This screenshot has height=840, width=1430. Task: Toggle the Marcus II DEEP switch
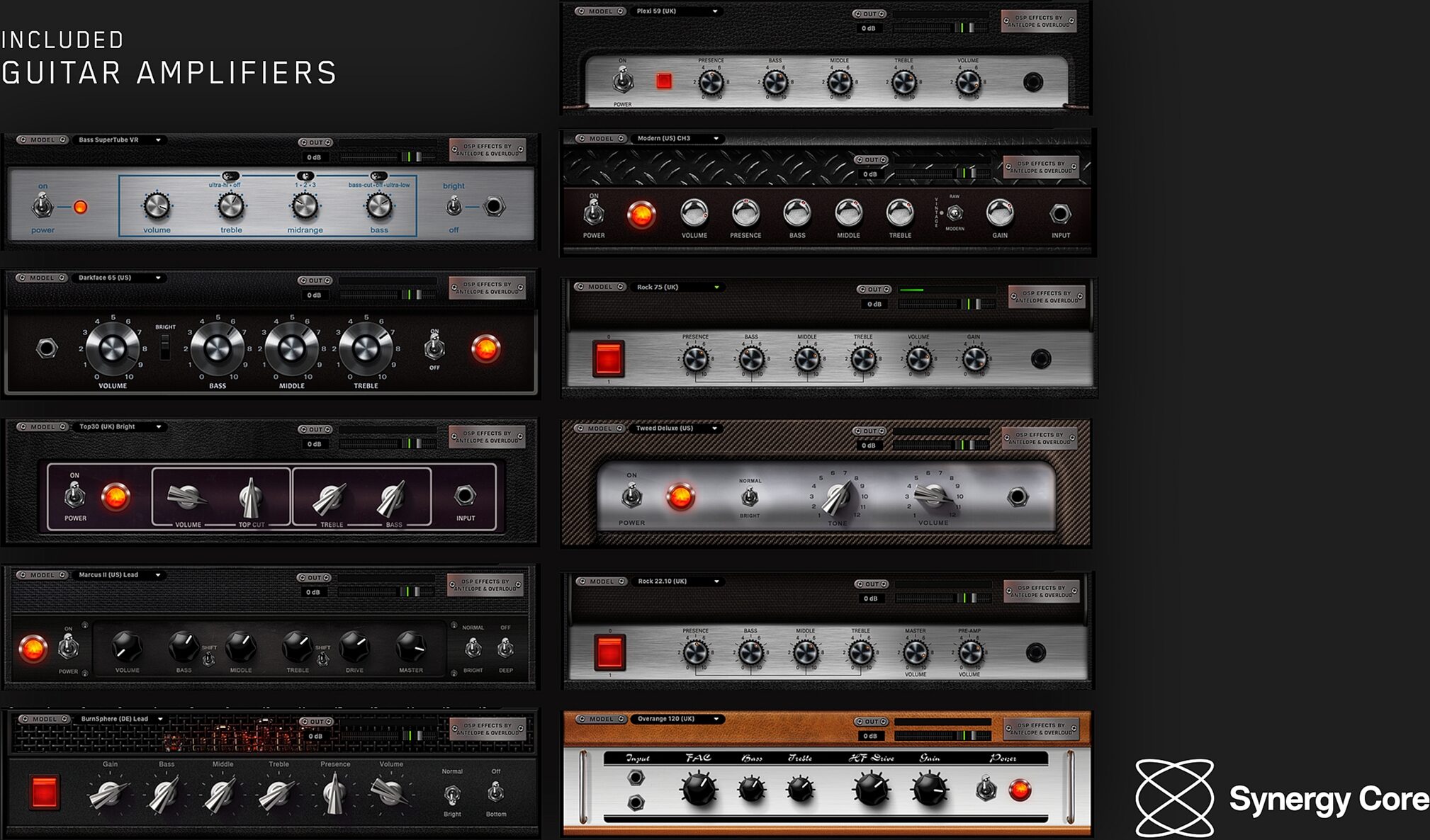(505, 647)
